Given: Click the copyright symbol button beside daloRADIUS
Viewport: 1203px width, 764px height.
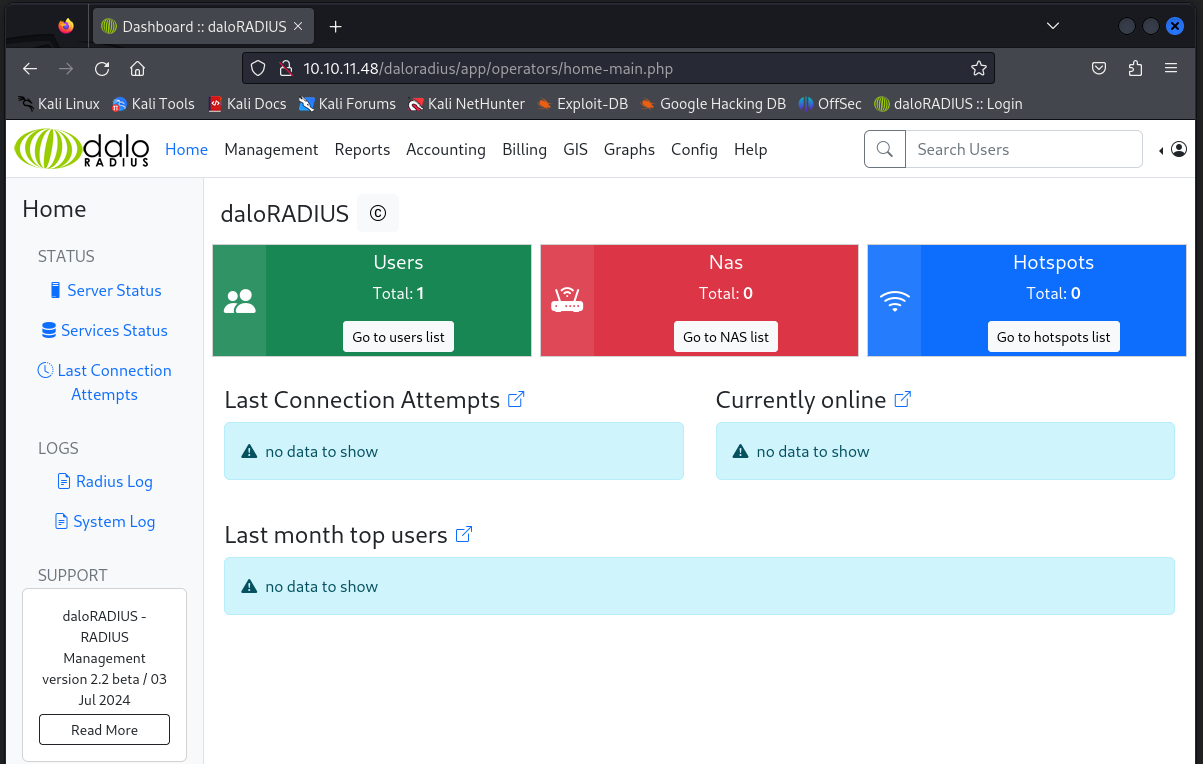Looking at the screenshot, I should tap(377, 213).
